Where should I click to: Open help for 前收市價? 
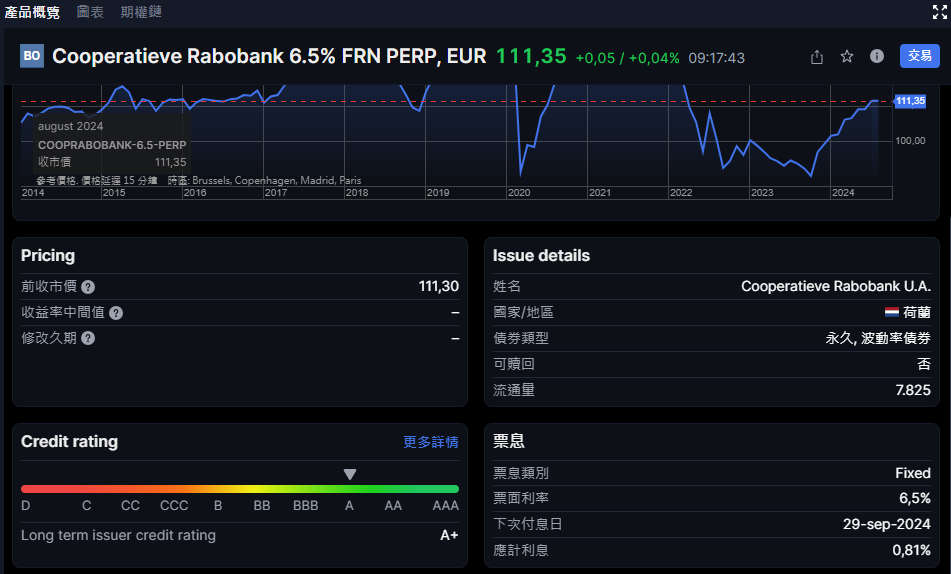88,287
